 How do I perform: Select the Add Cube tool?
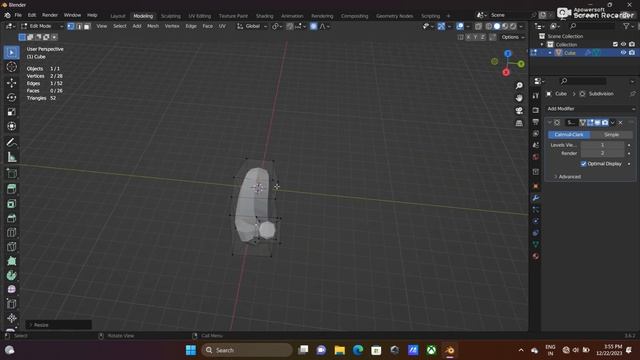(11, 173)
